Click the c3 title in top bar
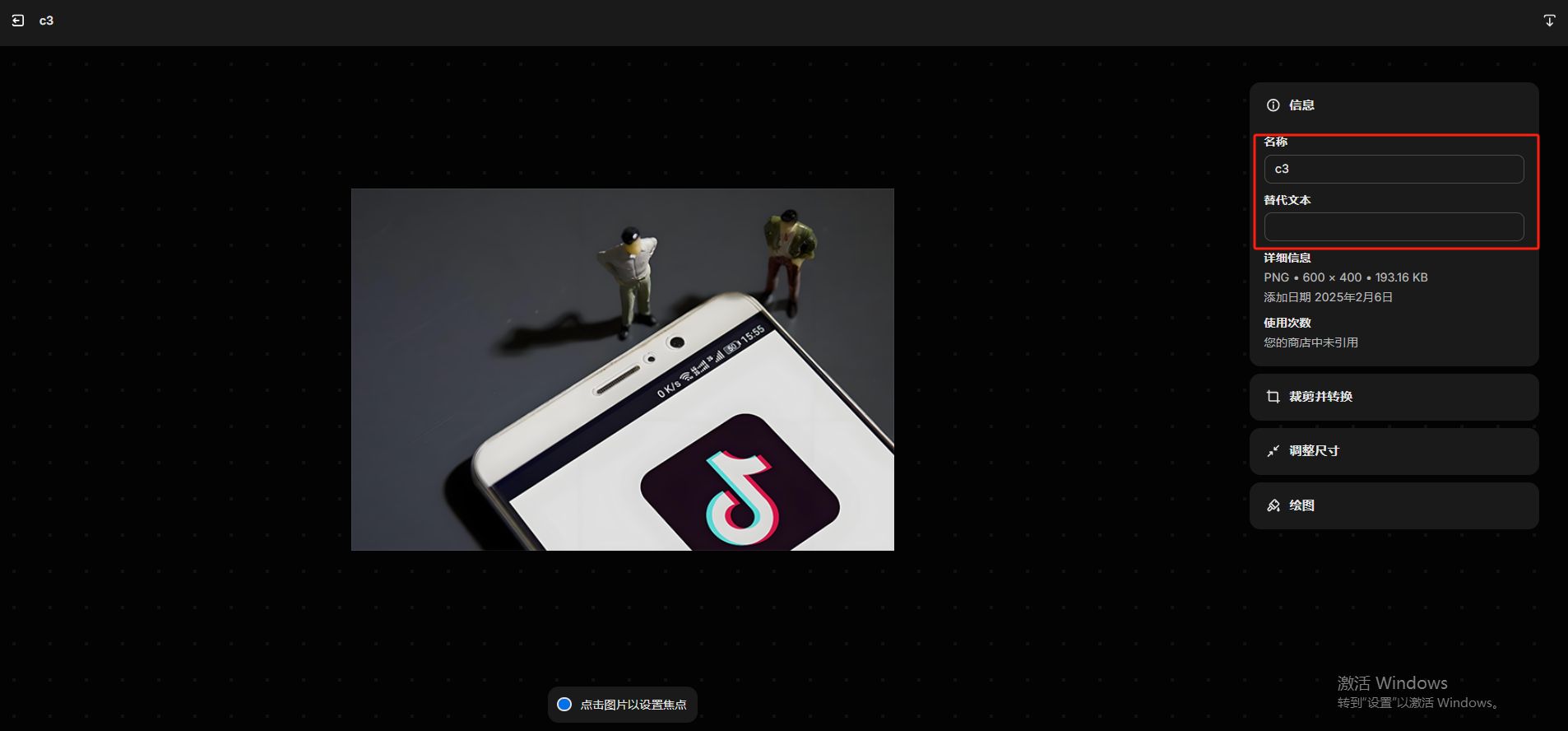Viewport: 1568px width, 731px height. [46, 21]
